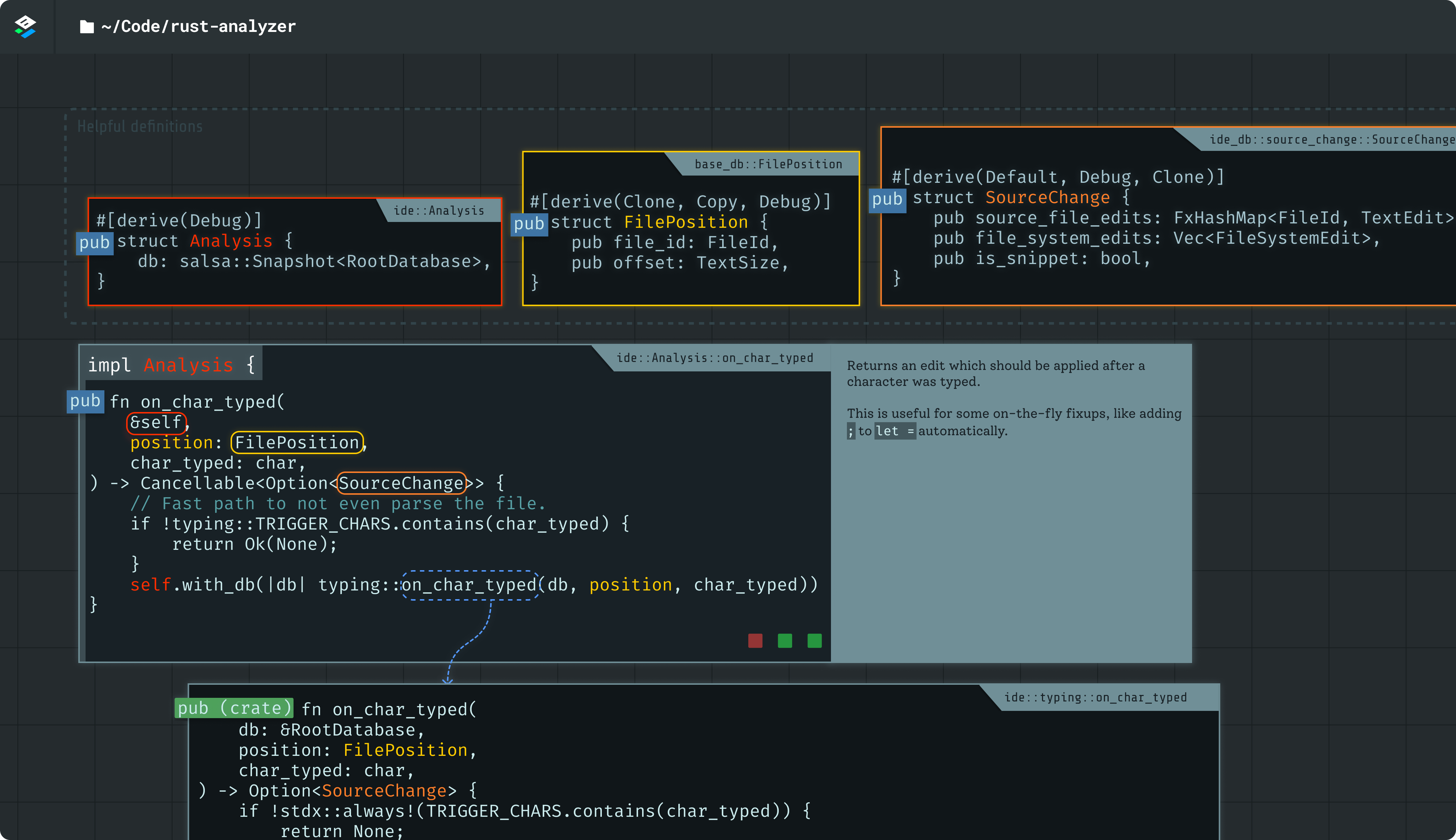
Task: Click the red square indicator in the on_char_typed card
Action: 755,641
